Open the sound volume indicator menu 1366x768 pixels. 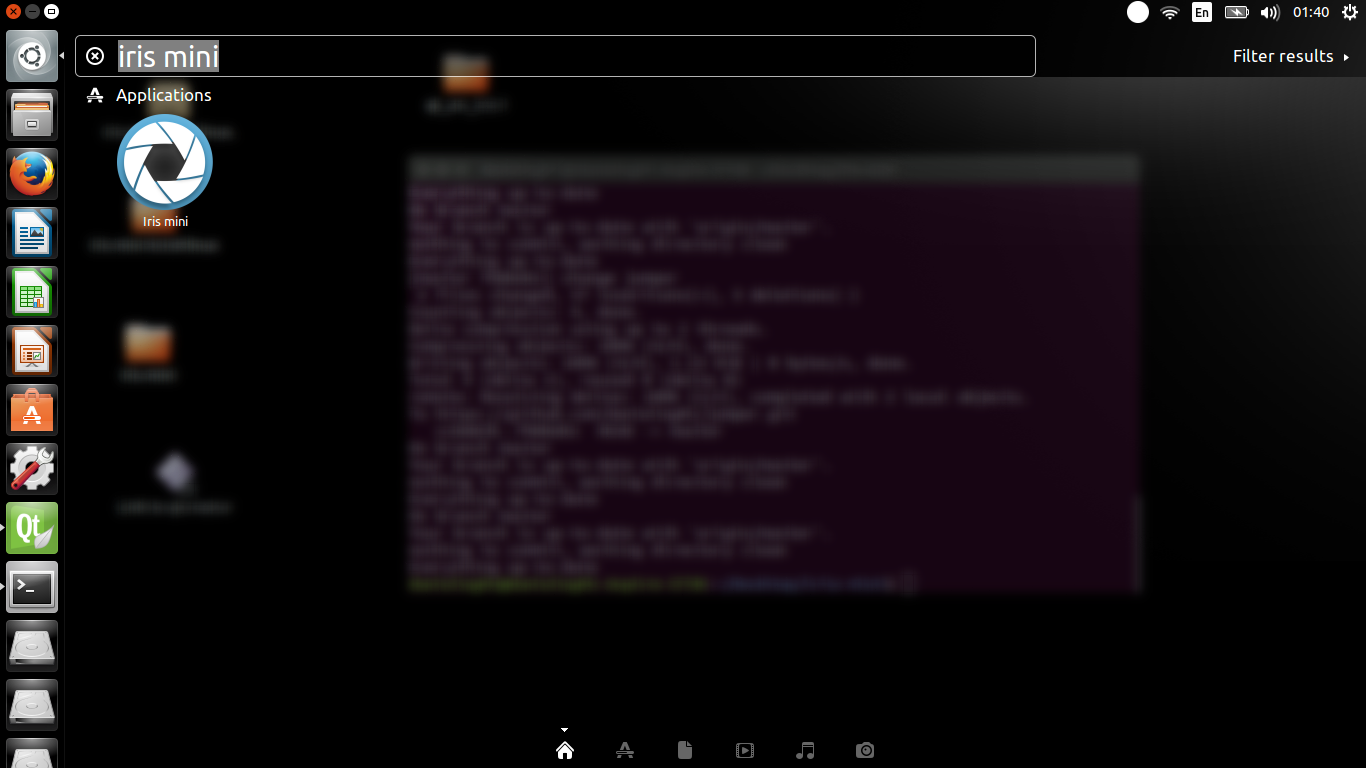(x=1270, y=12)
